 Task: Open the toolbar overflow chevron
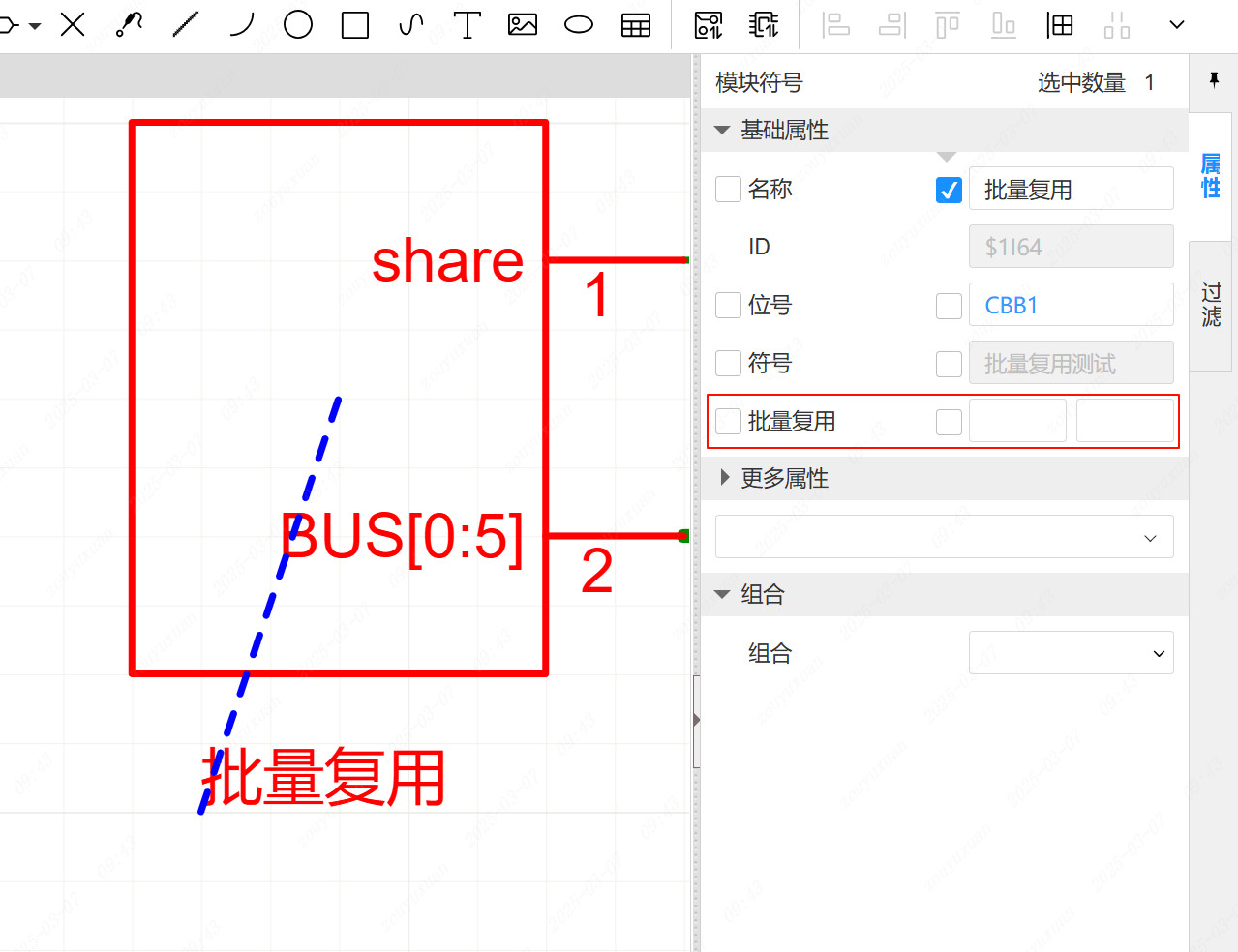[1177, 25]
